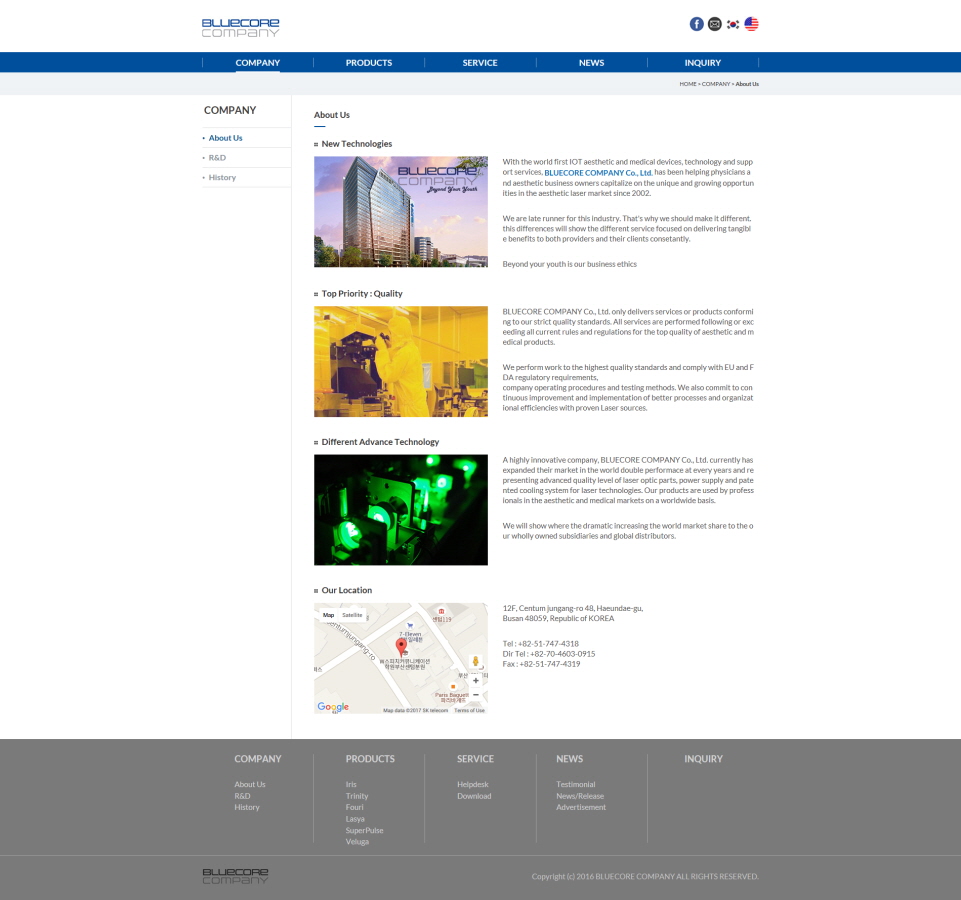The height and width of the screenshot is (900, 961).
Task: Click the 'Our Location' heading
Action: coord(347,590)
